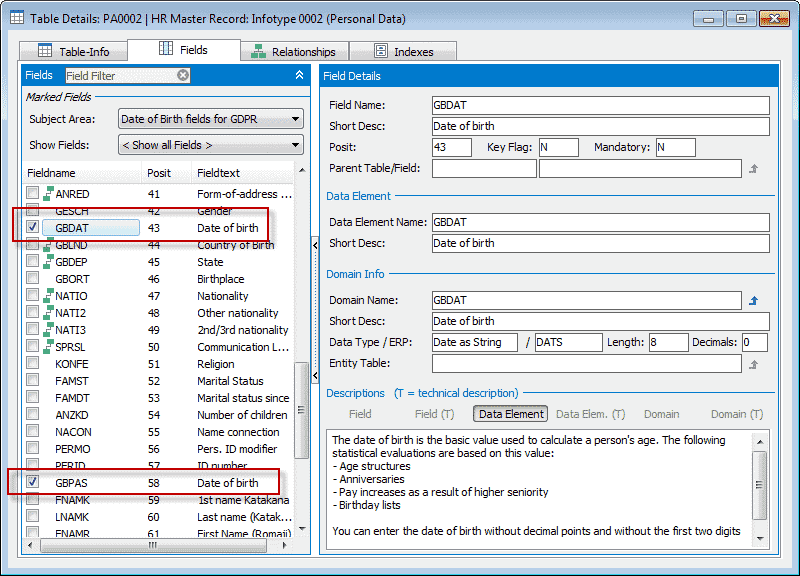The height and width of the screenshot is (576, 800).
Task: Mark the NATIO field checkbox
Action: [33, 295]
